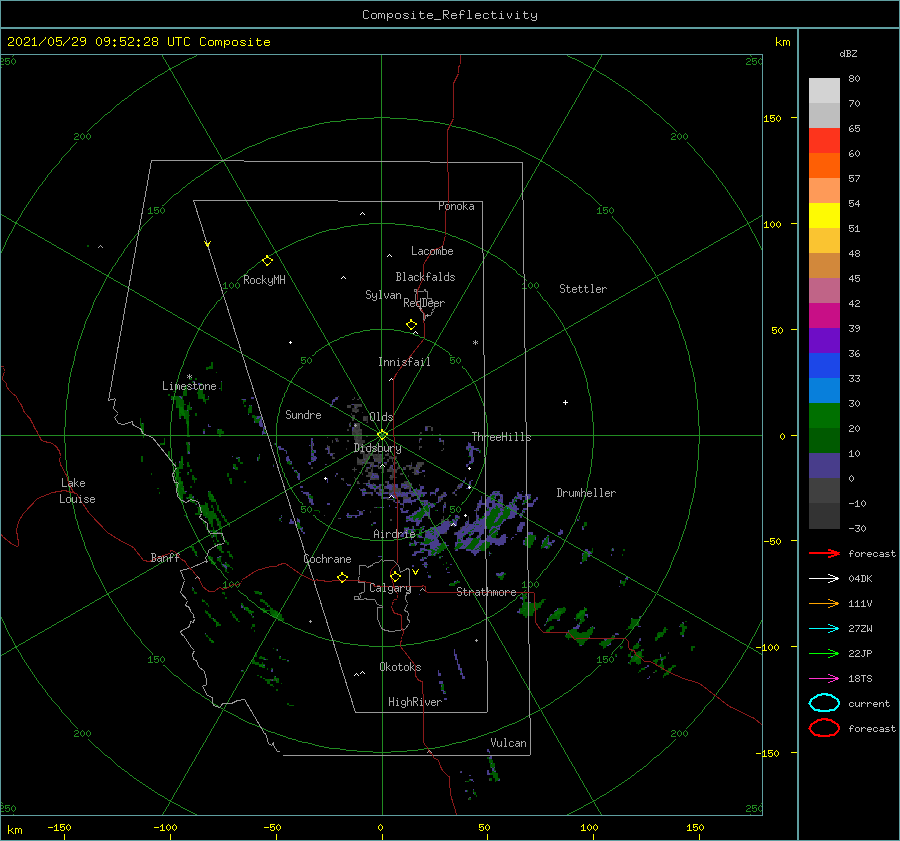The width and height of the screenshot is (900, 841).
Task: Click the HighRiver label
Action: pyautogui.click(x=415, y=702)
